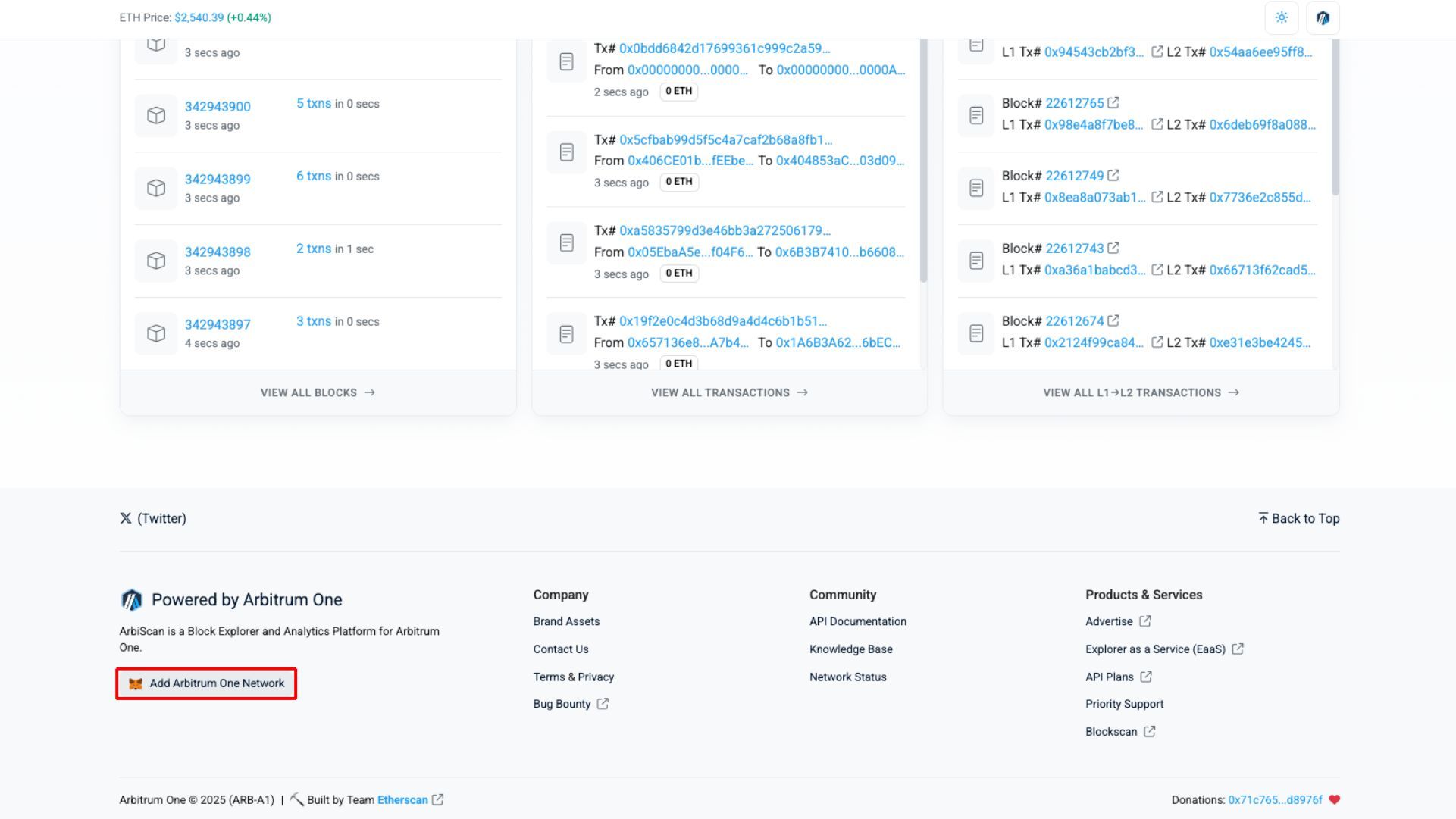
Task: Open external link icon next to Block# 22612765
Action: coord(1113,102)
